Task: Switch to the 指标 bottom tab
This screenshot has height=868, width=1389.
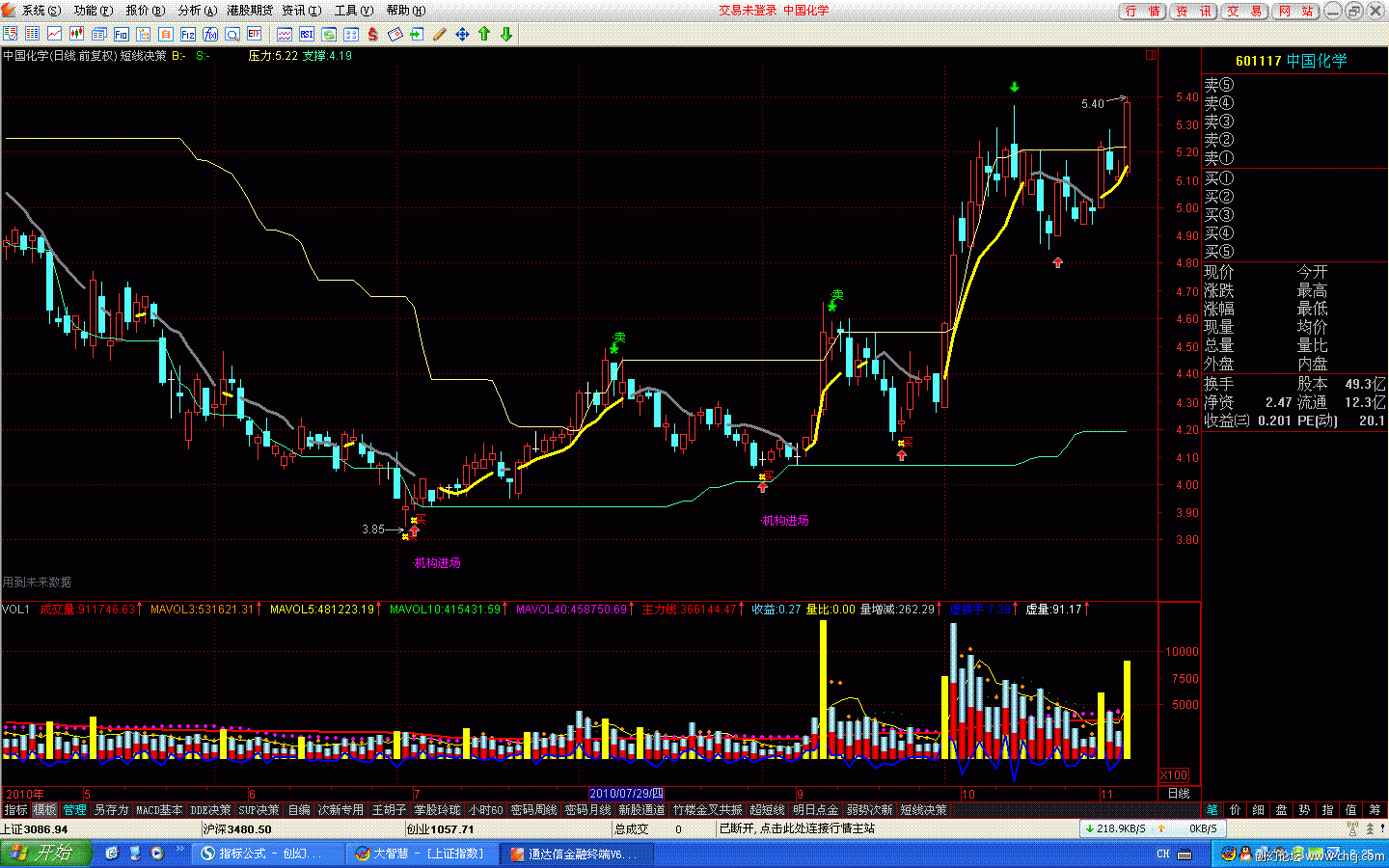Action: pos(15,810)
